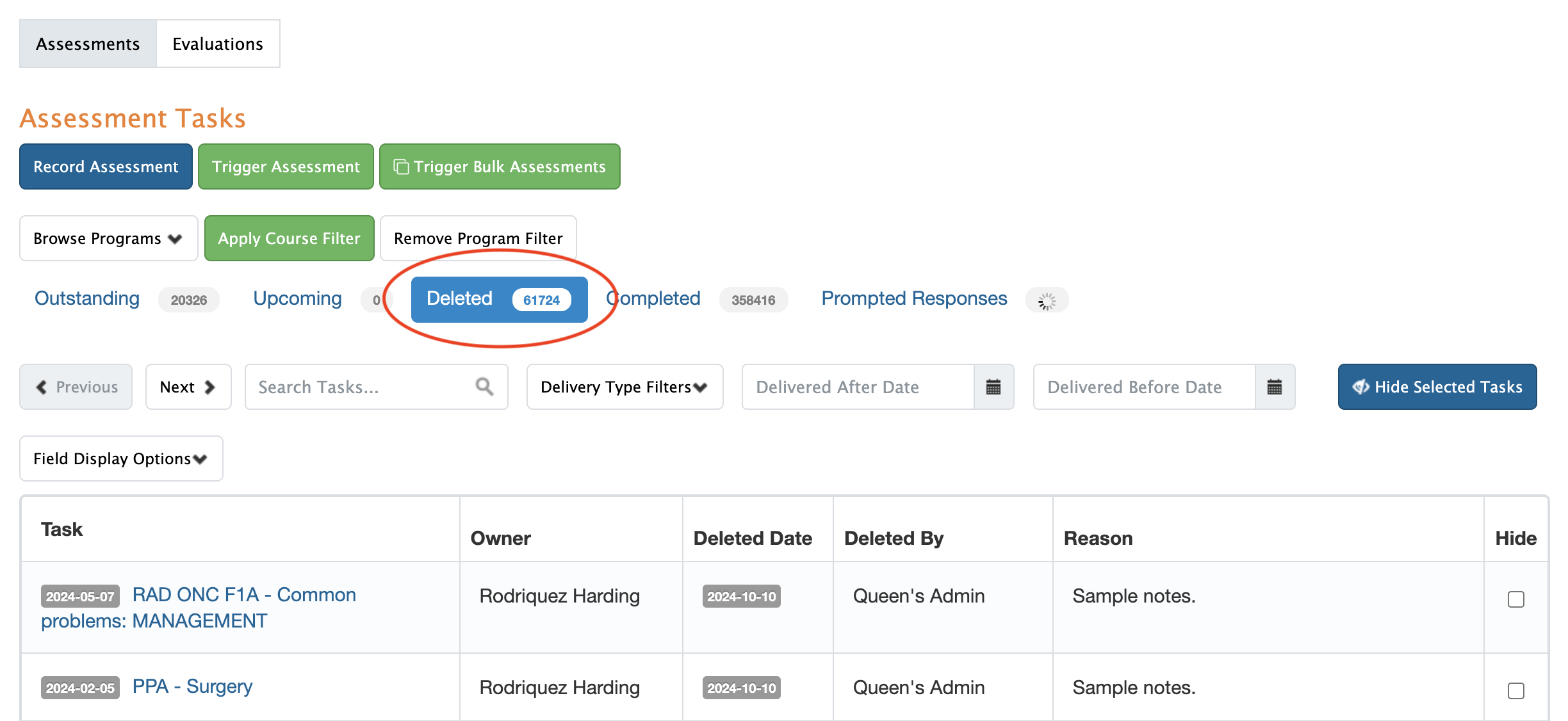Viewport: 1568px width, 721px height.
Task: Expand Field Display Options dropdown
Action: tap(121, 458)
